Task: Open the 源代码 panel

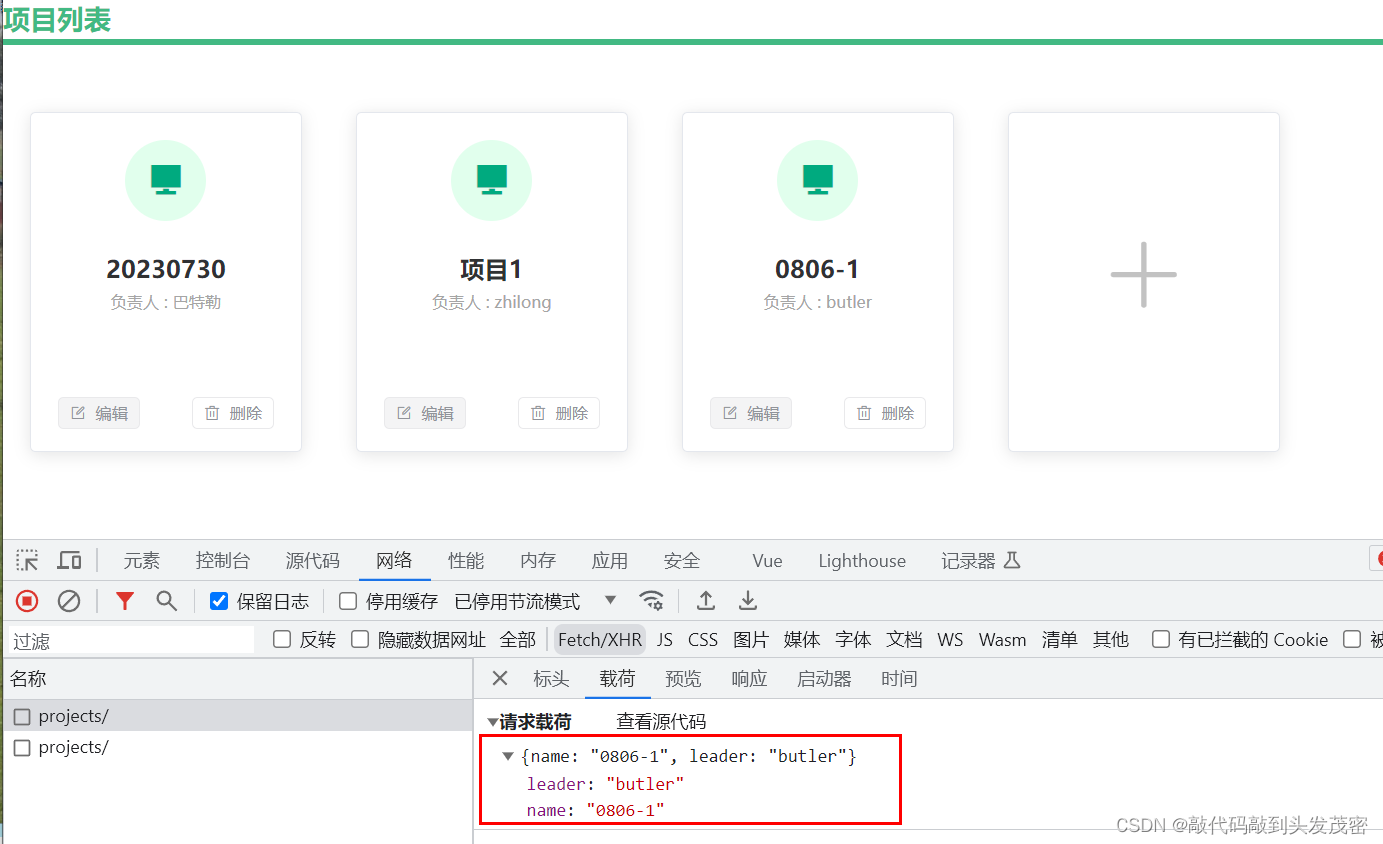Action: 313,561
